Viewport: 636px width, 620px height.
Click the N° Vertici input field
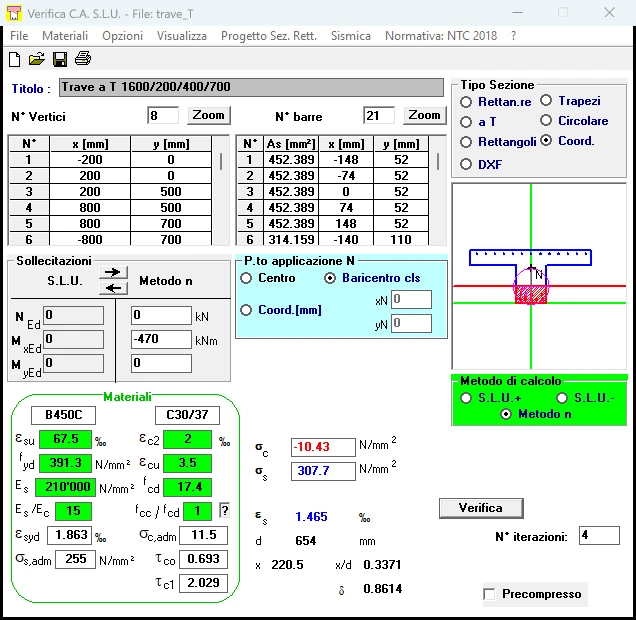[163, 116]
